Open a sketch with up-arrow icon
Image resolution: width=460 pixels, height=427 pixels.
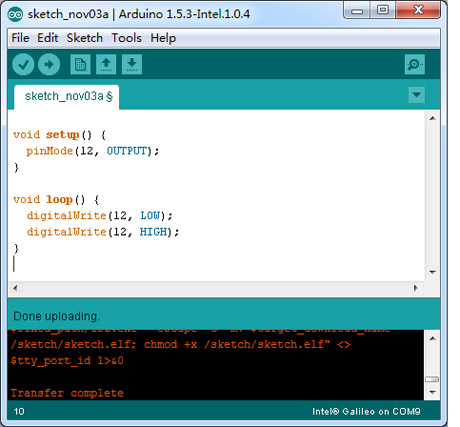(106, 64)
